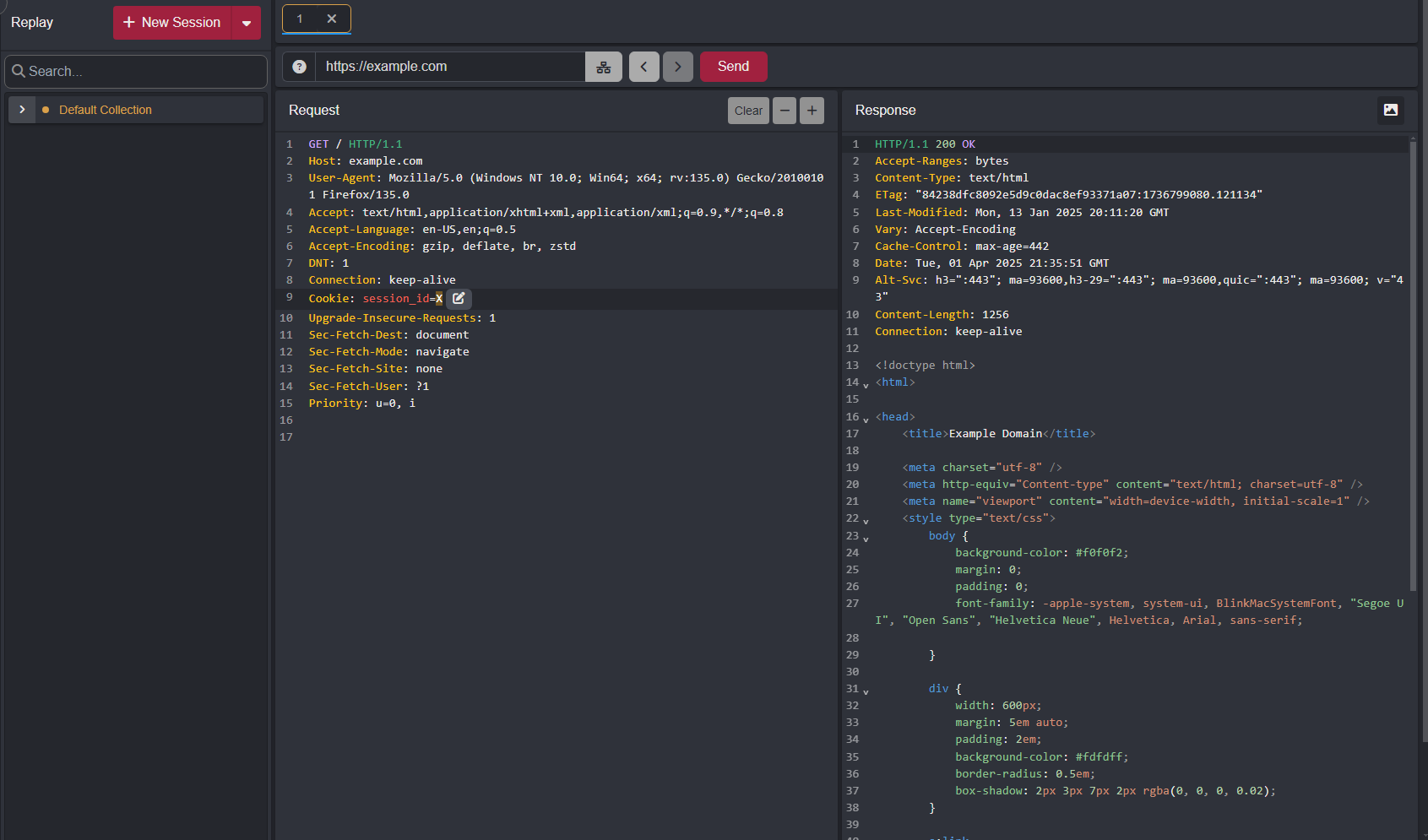Select the Default Collection item
Viewport: 1428px width, 840px height.
106,110
